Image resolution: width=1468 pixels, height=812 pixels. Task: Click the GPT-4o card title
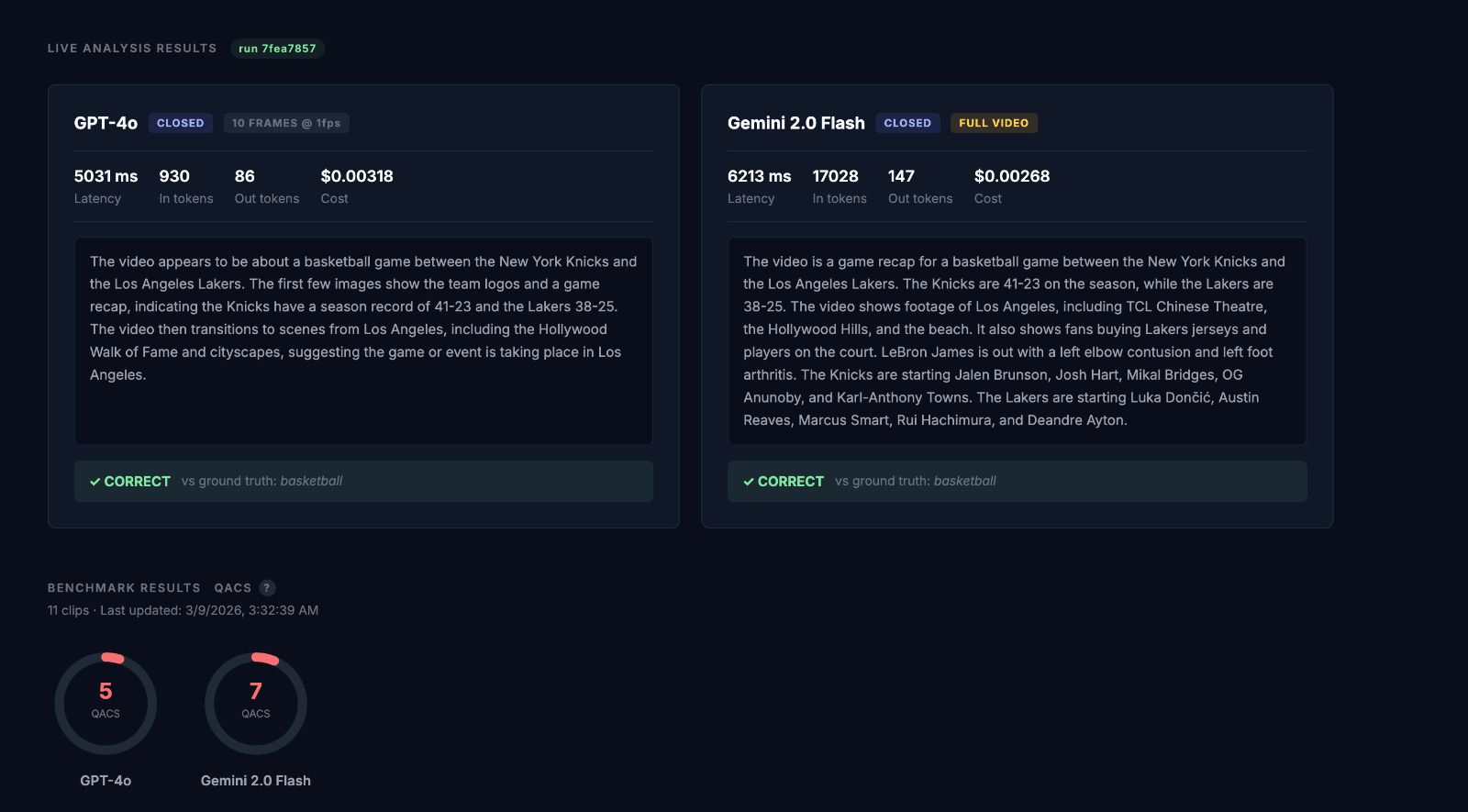pyautogui.click(x=106, y=123)
